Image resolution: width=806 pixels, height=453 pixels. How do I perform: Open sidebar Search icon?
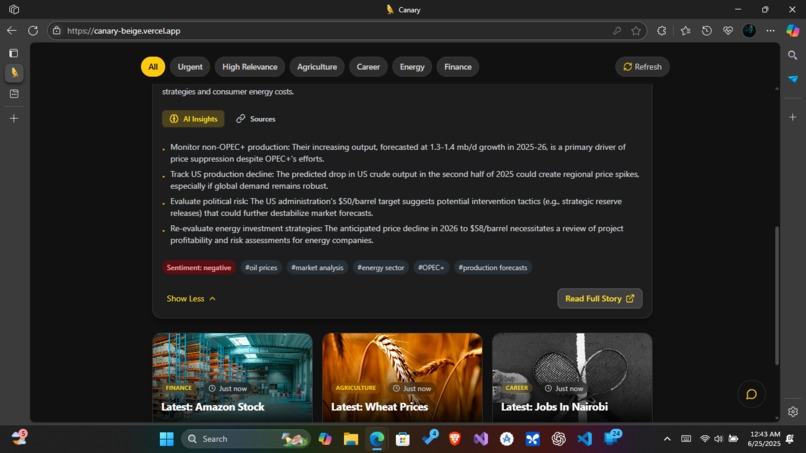pos(793,55)
